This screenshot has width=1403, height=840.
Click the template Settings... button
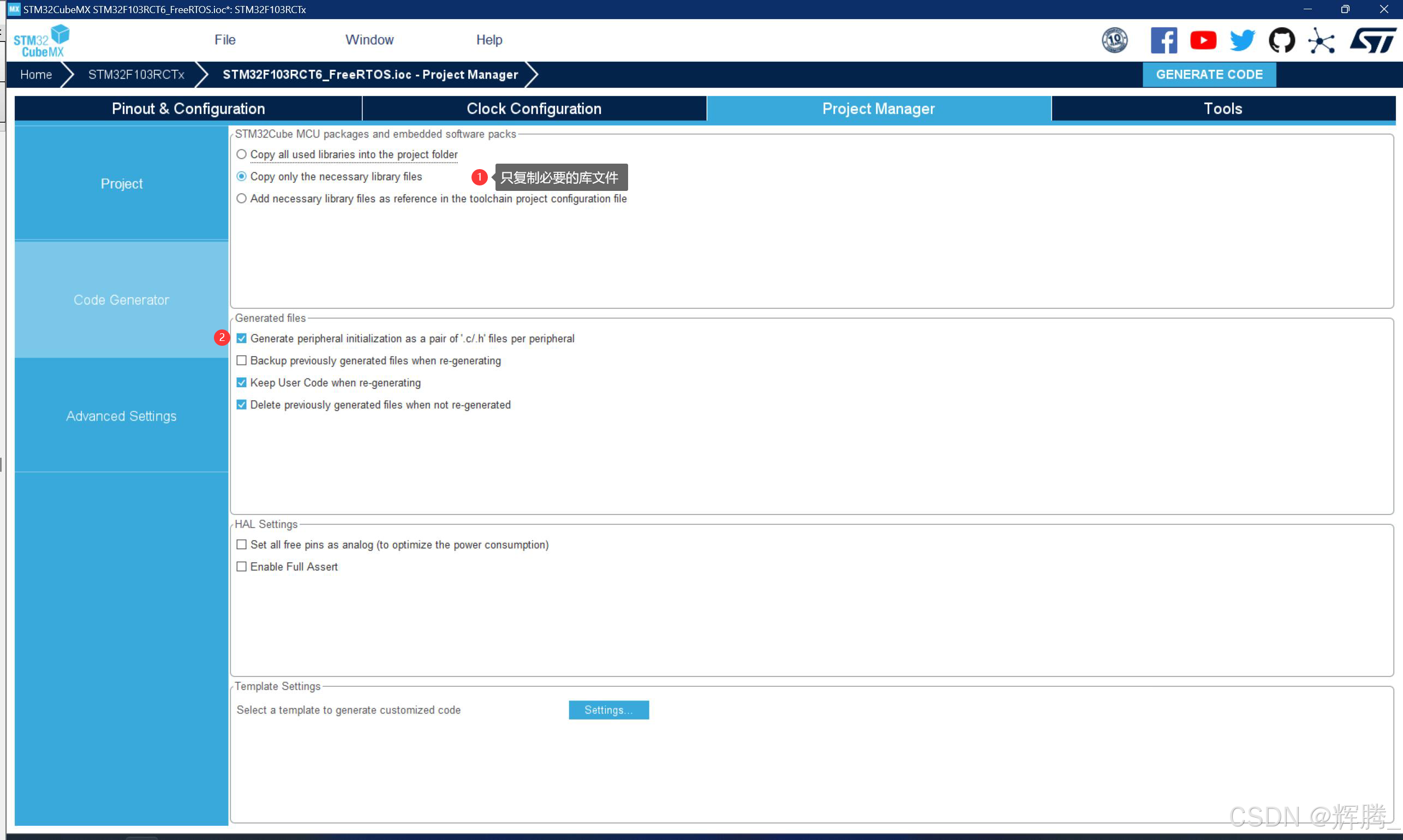point(608,710)
